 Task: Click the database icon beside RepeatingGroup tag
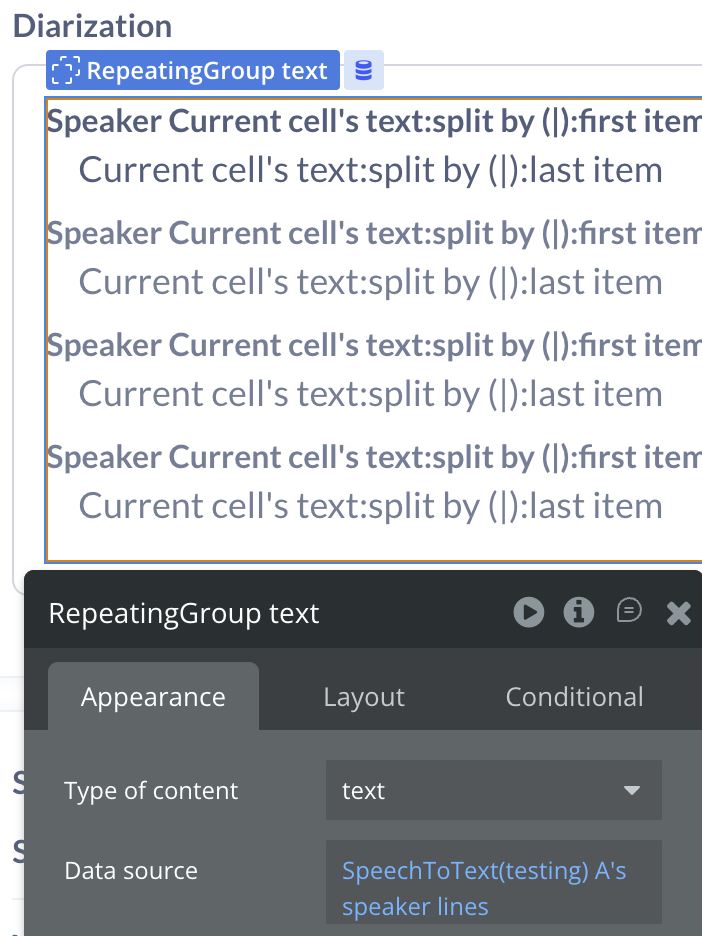[x=364, y=71]
